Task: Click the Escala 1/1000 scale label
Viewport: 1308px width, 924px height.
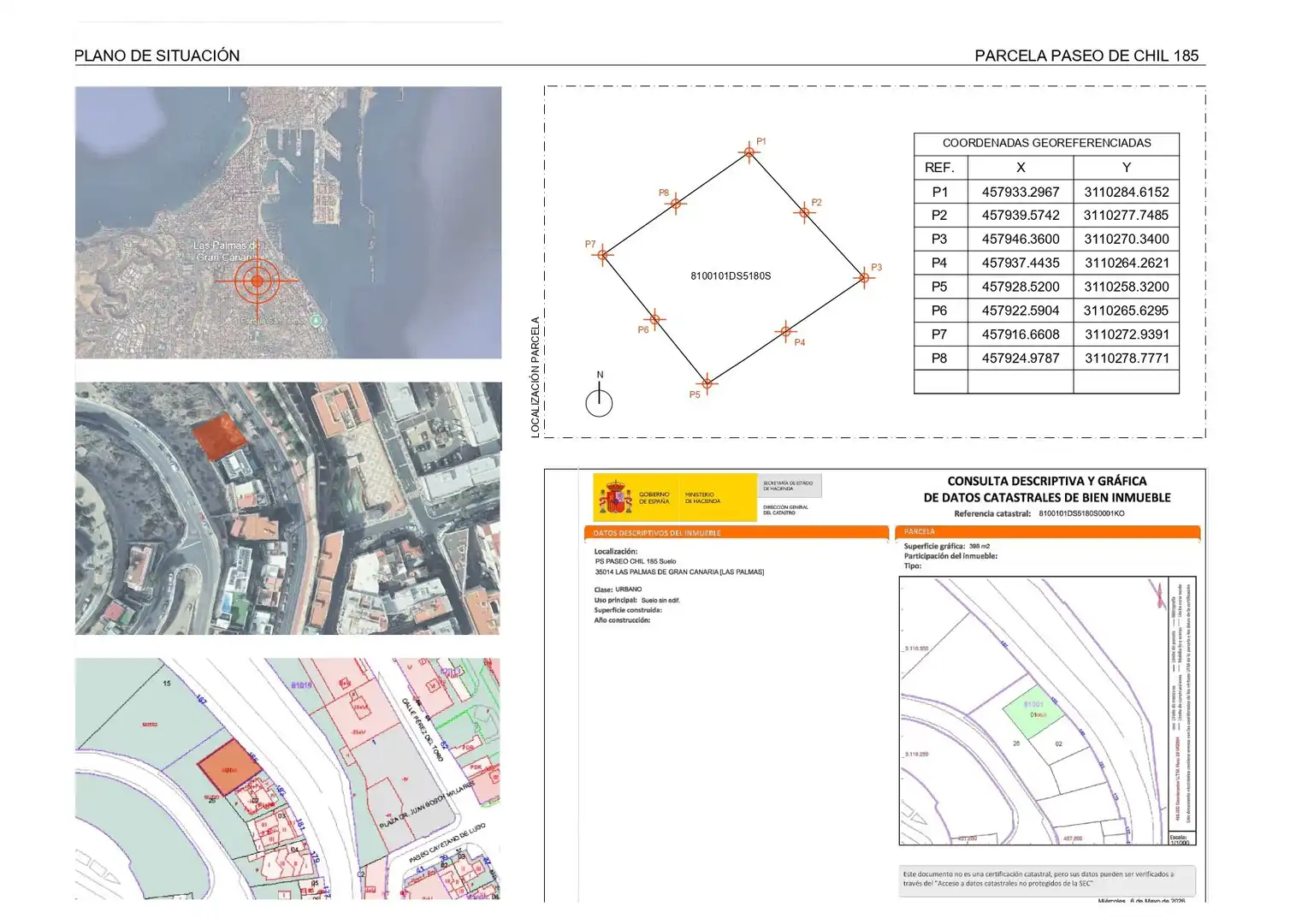Action: coord(1179,839)
